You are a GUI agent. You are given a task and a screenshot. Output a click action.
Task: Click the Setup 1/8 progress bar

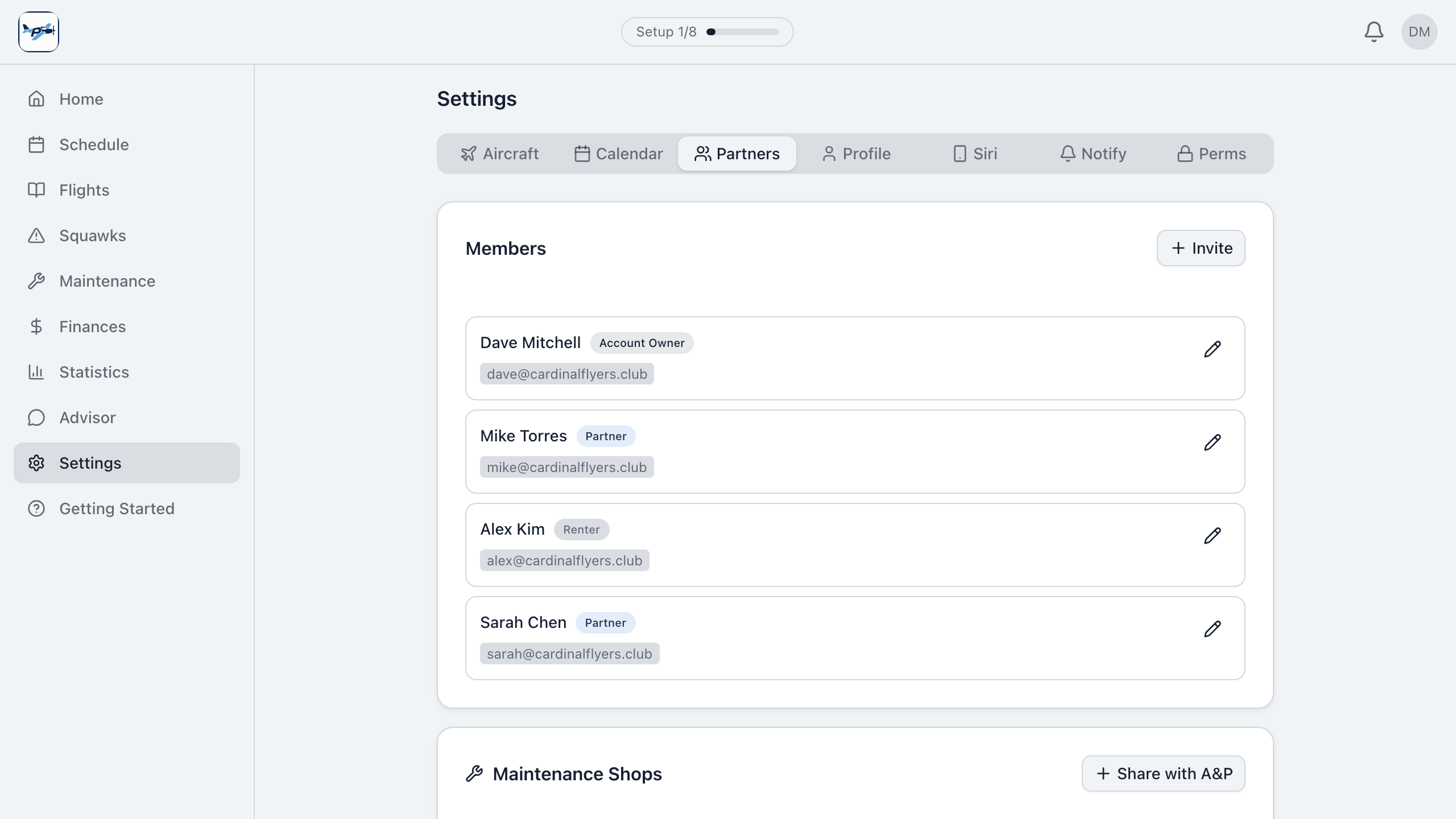[707, 32]
